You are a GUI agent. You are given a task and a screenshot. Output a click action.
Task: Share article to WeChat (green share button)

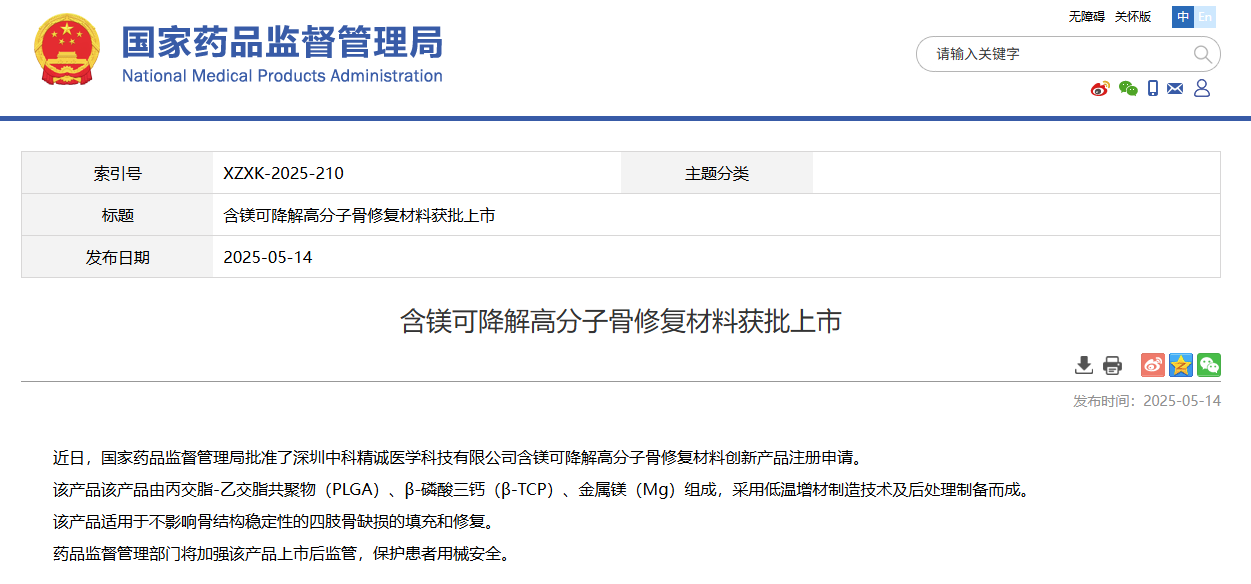(1209, 365)
